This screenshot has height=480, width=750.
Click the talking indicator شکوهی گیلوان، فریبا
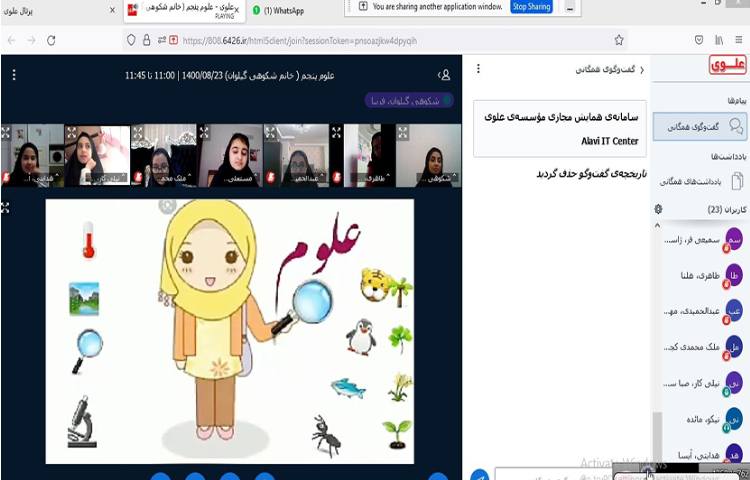[409, 100]
